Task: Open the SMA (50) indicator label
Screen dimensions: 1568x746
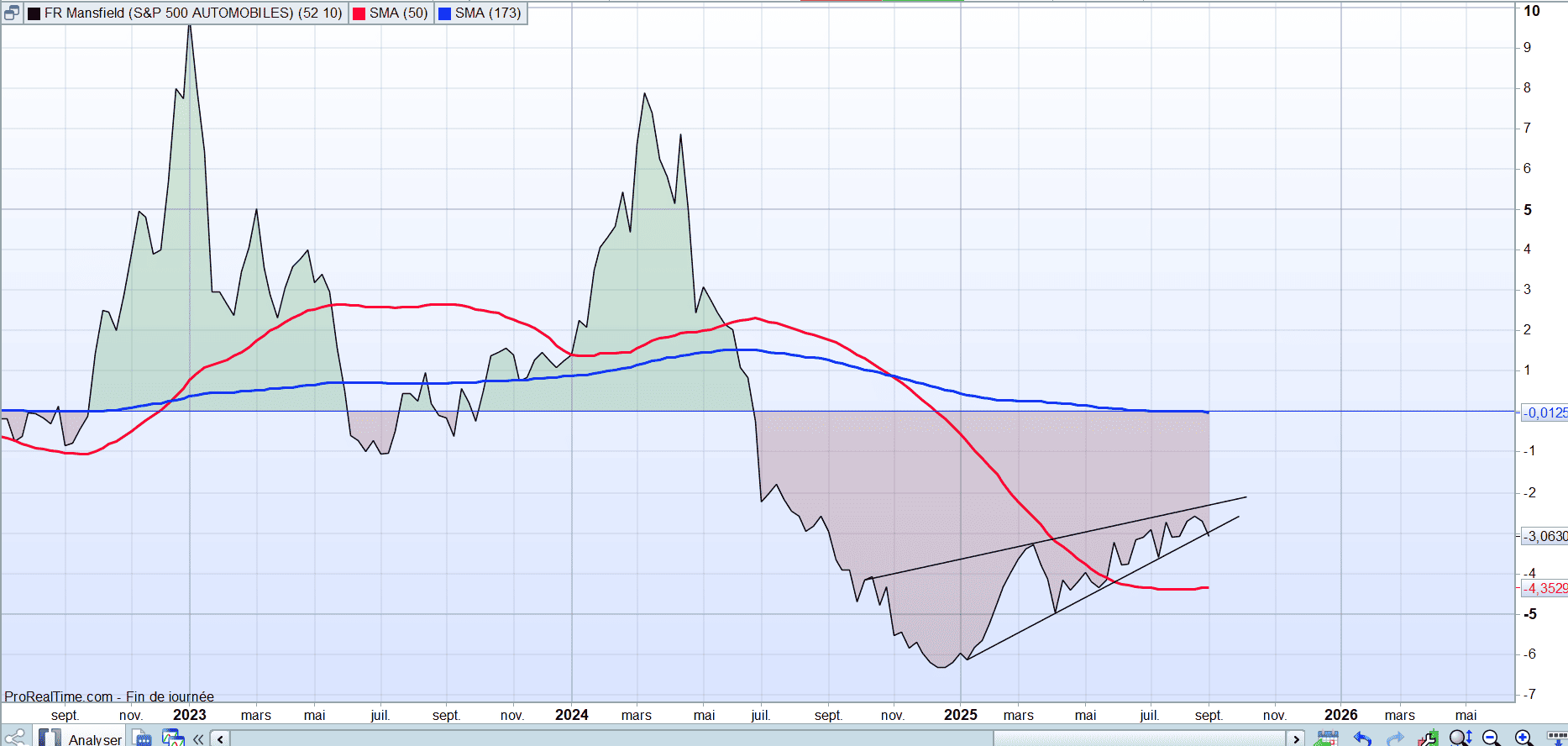Action: pyautogui.click(x=399, y=13)
